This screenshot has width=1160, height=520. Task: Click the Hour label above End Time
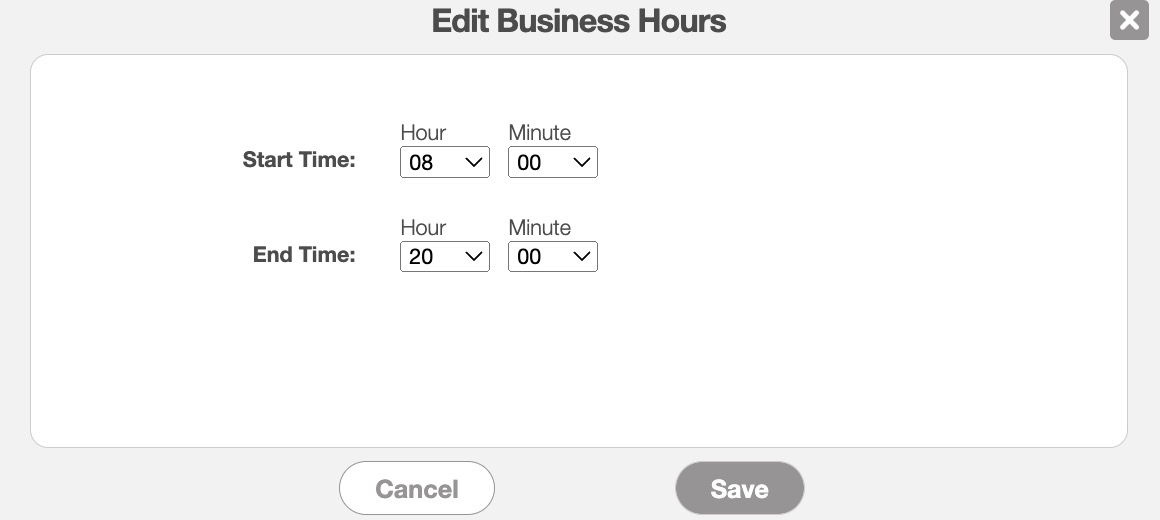[x=423, y=228]
